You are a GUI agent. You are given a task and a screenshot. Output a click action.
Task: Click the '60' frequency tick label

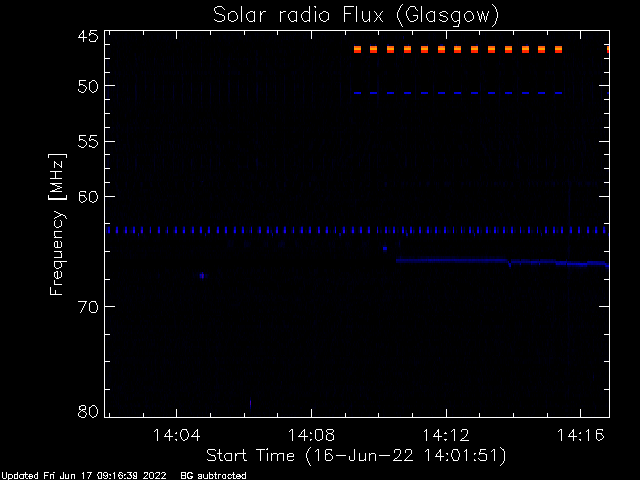(x=88, y=197)
